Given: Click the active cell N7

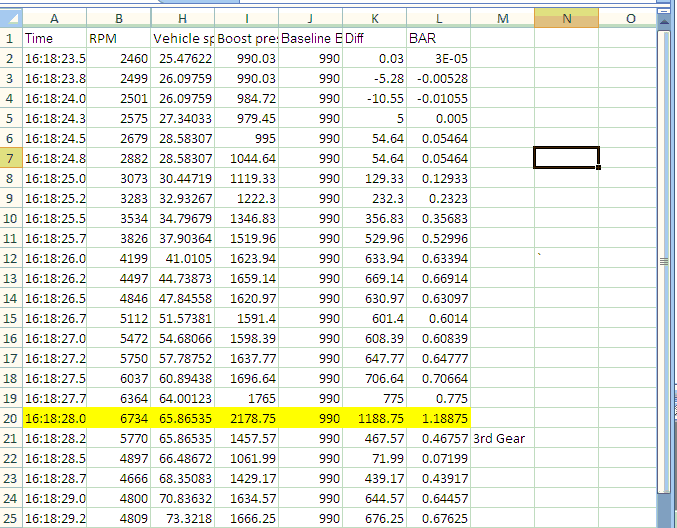Looking at the screenshot, I should [566, 158].
